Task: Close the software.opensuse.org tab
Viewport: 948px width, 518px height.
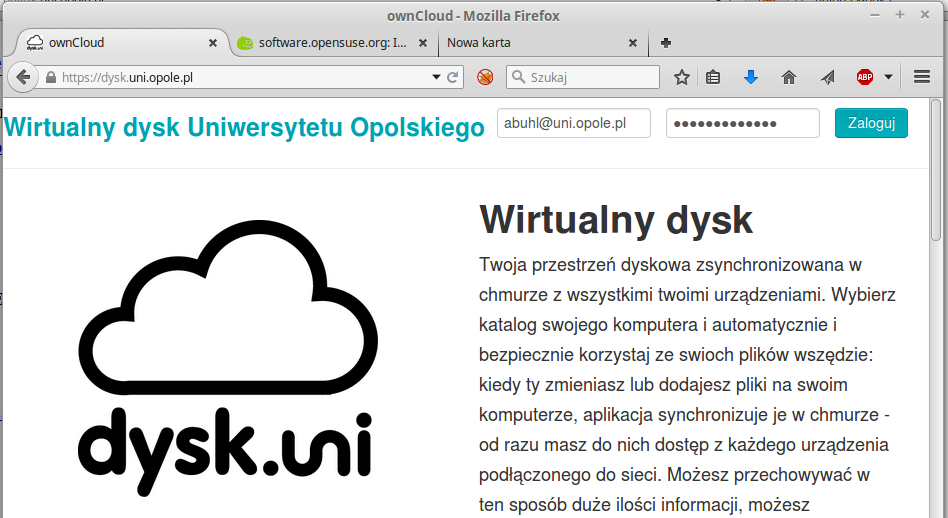Action: (x=423, y=43)
